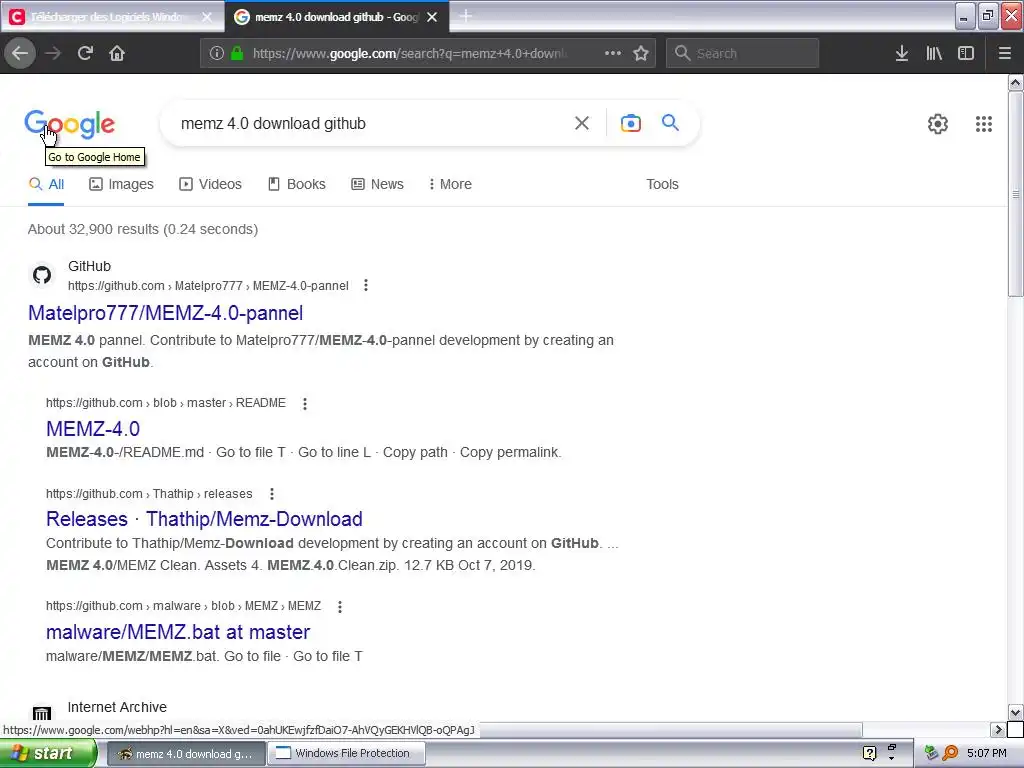Close the first Télécharger tab
This screenshot has height=768, width=1024.
tap(207, 17)
